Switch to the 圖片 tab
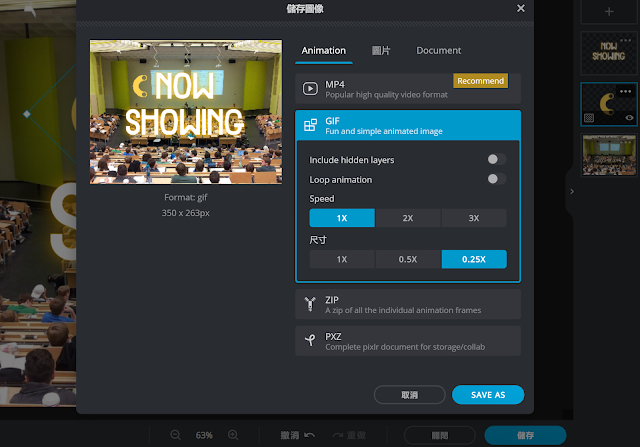 [x=381, y=50]
